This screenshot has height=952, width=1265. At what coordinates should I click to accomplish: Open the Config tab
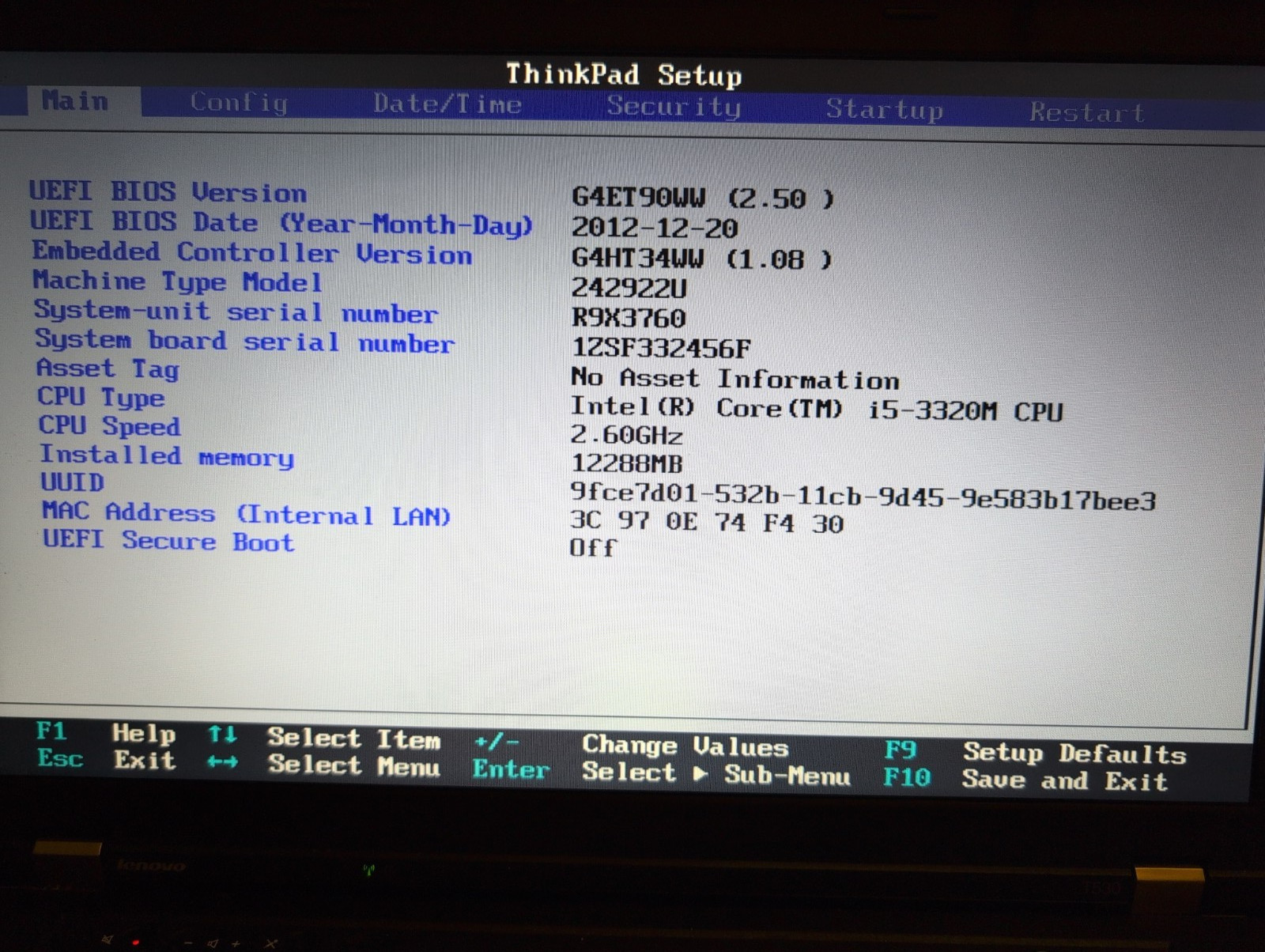click(x=239, y=103)
